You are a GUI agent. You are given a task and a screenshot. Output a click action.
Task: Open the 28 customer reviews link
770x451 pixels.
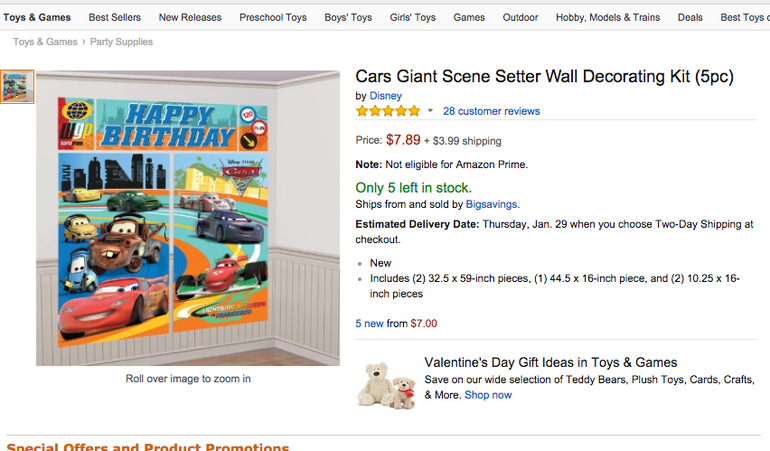[x=491, y=111]
